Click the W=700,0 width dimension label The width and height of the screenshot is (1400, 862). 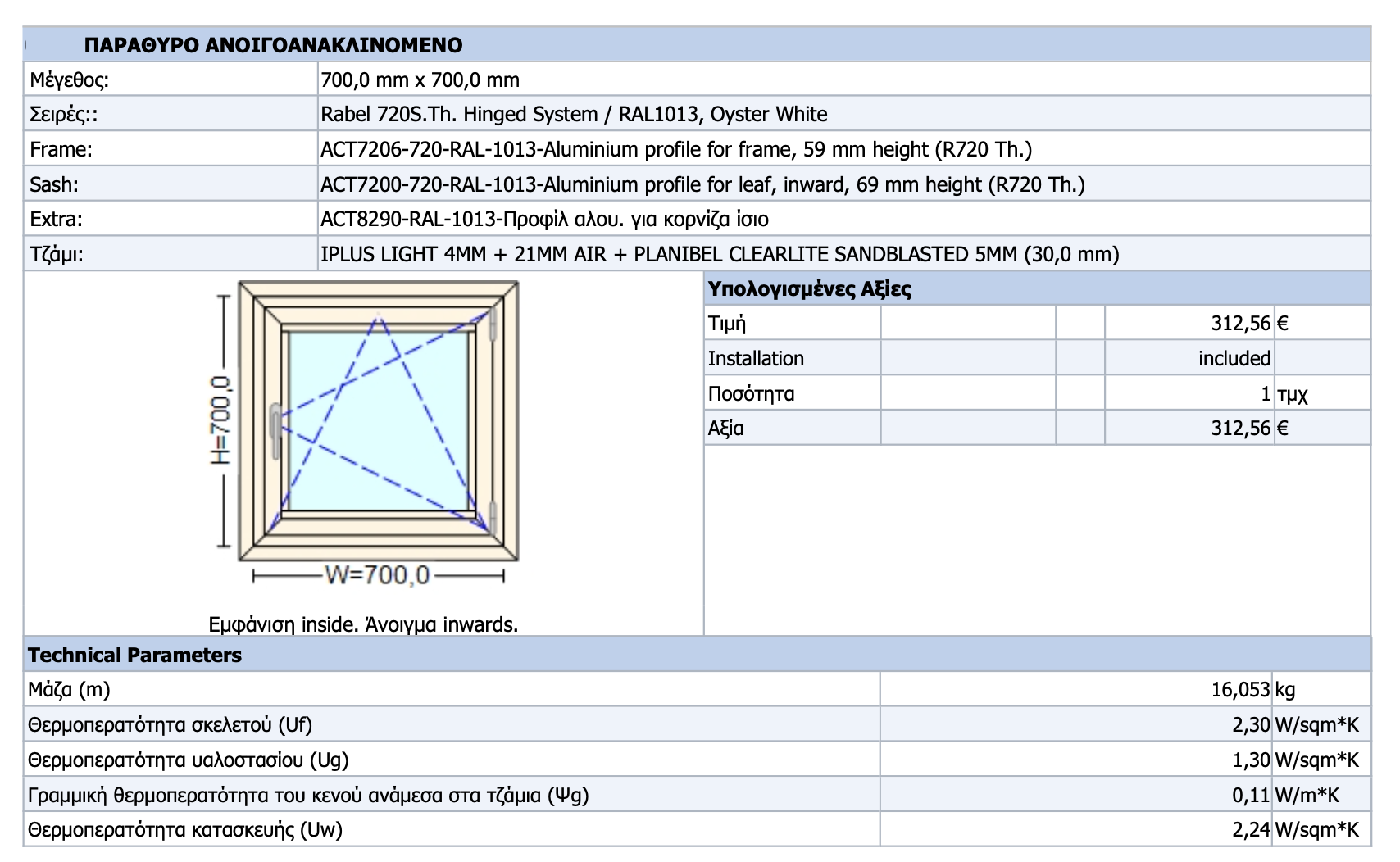coord(378,575)
